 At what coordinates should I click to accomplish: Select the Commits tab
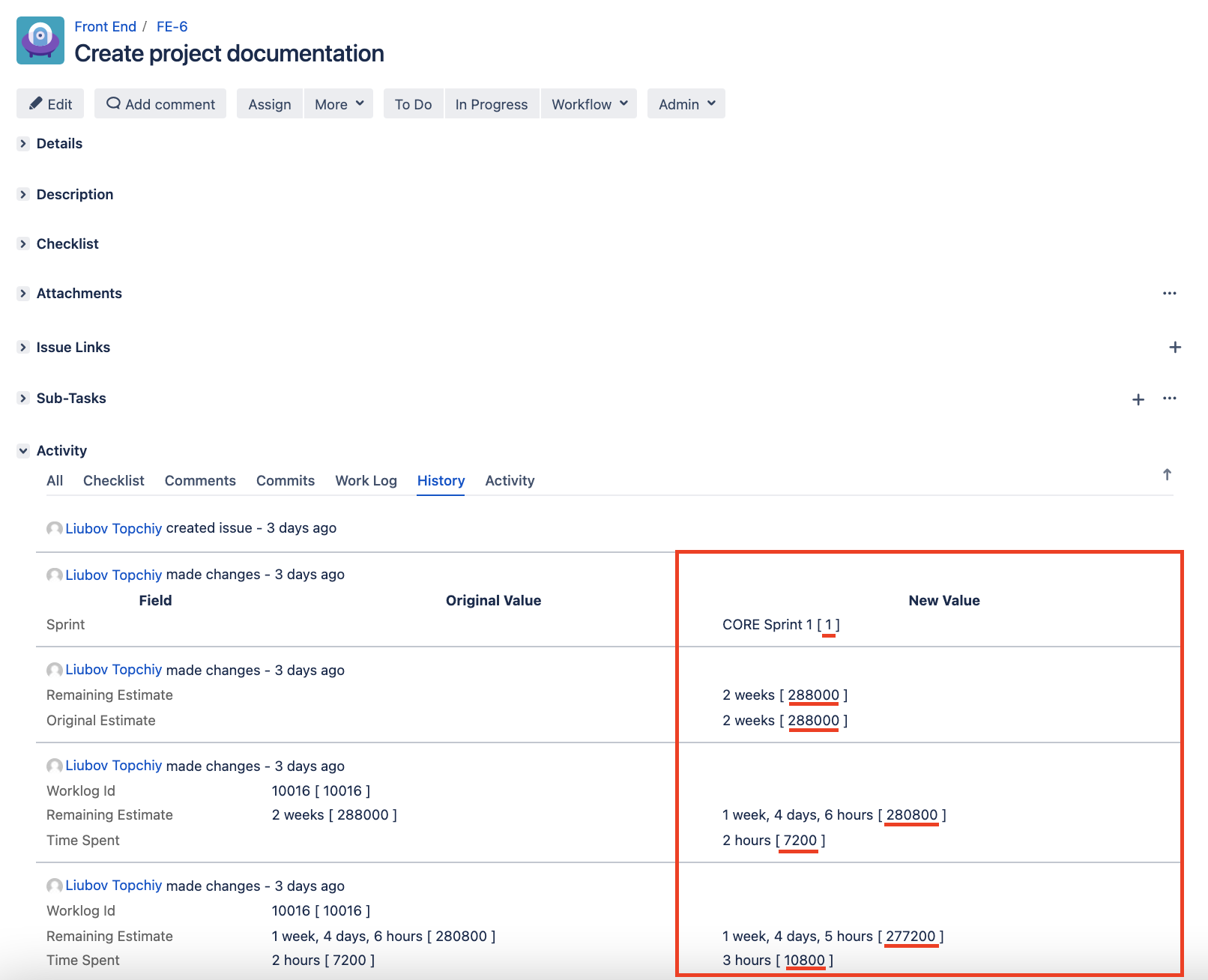click(x=285, y=480)
